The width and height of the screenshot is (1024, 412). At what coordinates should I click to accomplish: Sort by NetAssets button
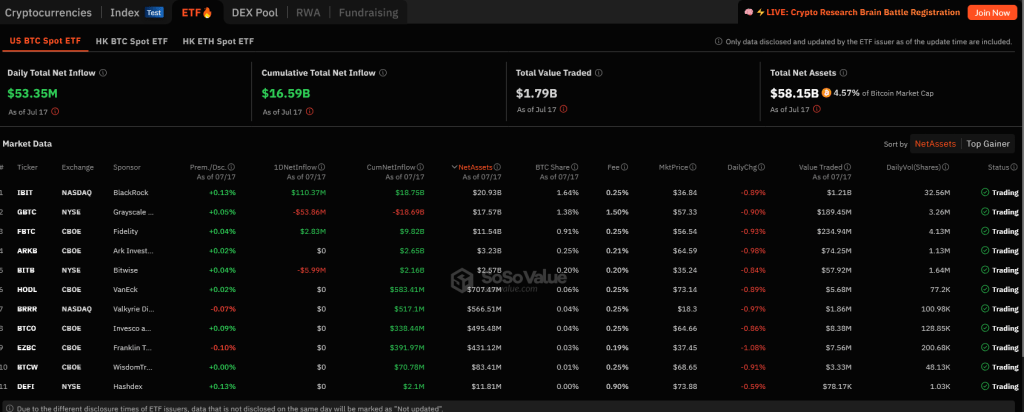935,144
